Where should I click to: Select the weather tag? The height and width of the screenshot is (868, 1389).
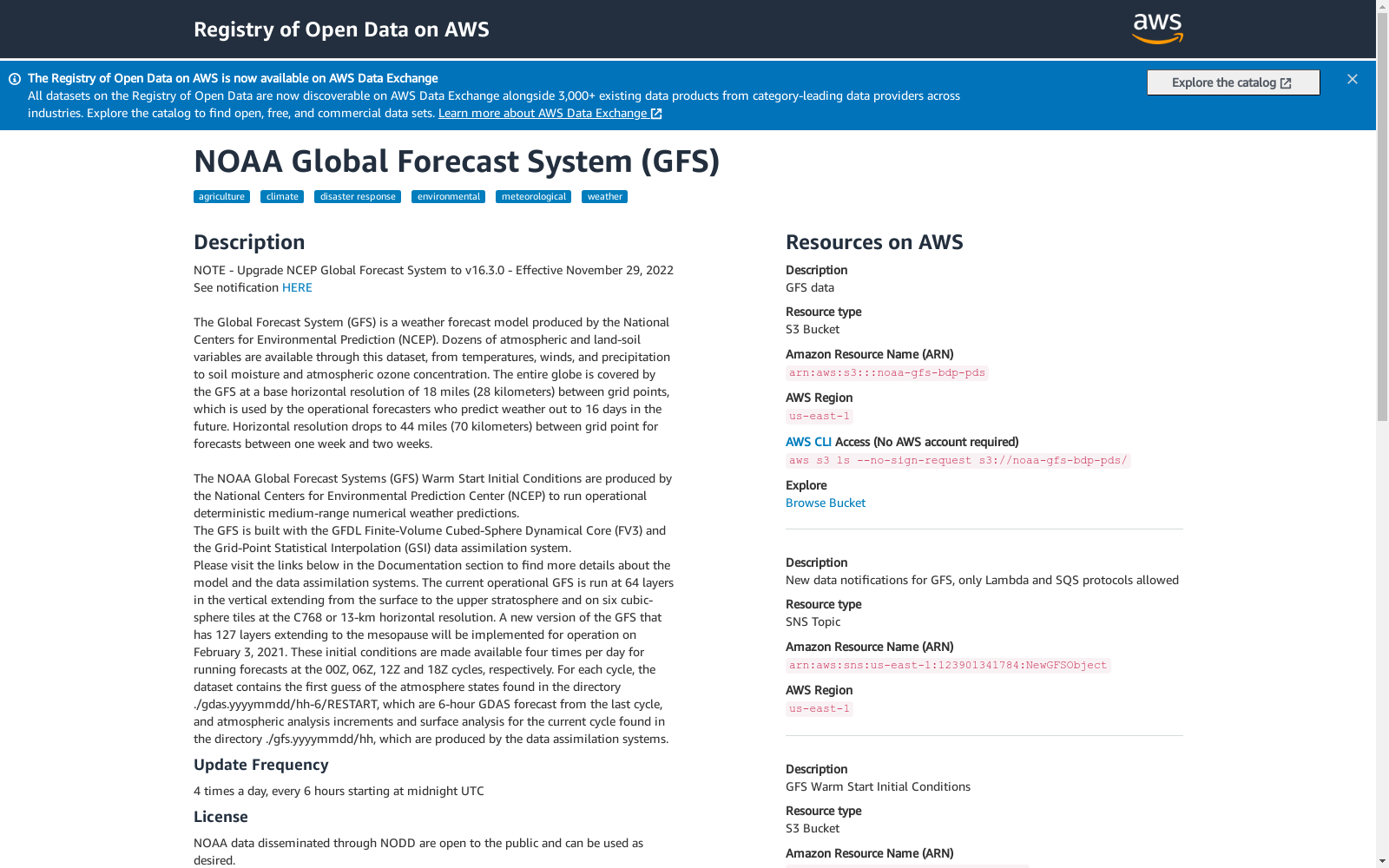tap(604, 197)
